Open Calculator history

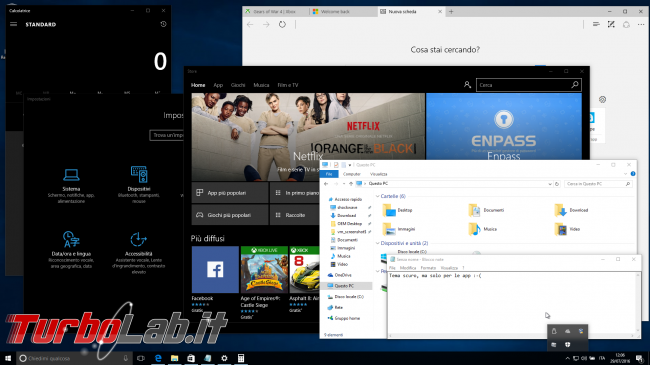[163, 24]
